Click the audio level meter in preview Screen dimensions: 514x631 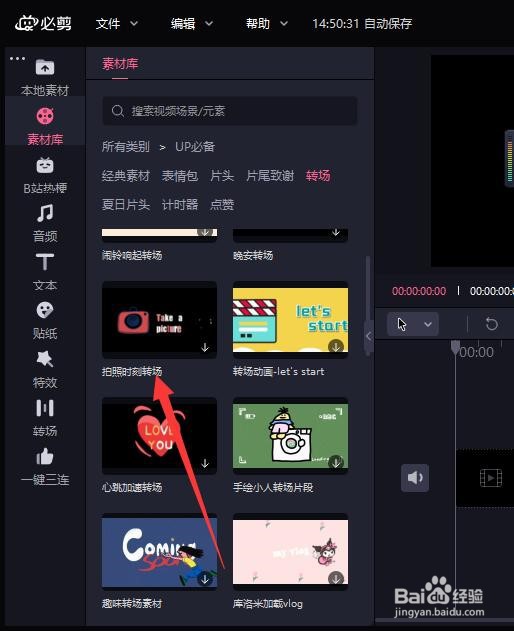510,158
